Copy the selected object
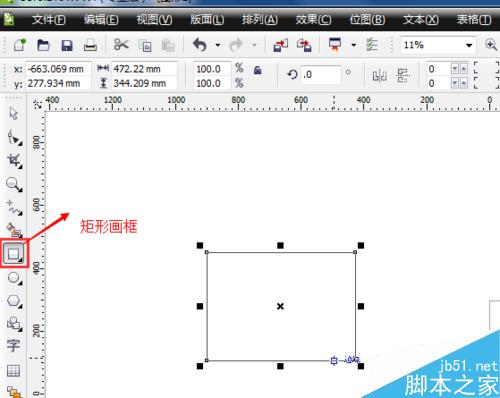 (x=145, y=45)
